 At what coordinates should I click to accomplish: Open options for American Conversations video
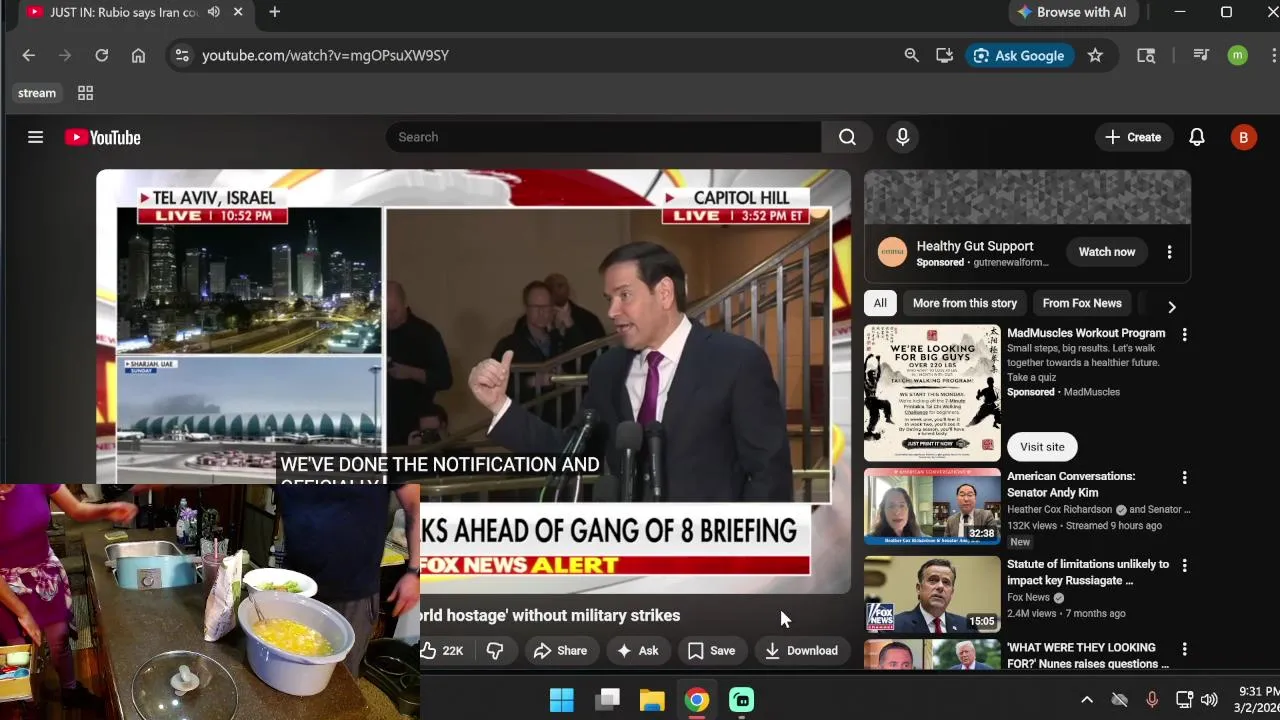[x=1184, y=478]
